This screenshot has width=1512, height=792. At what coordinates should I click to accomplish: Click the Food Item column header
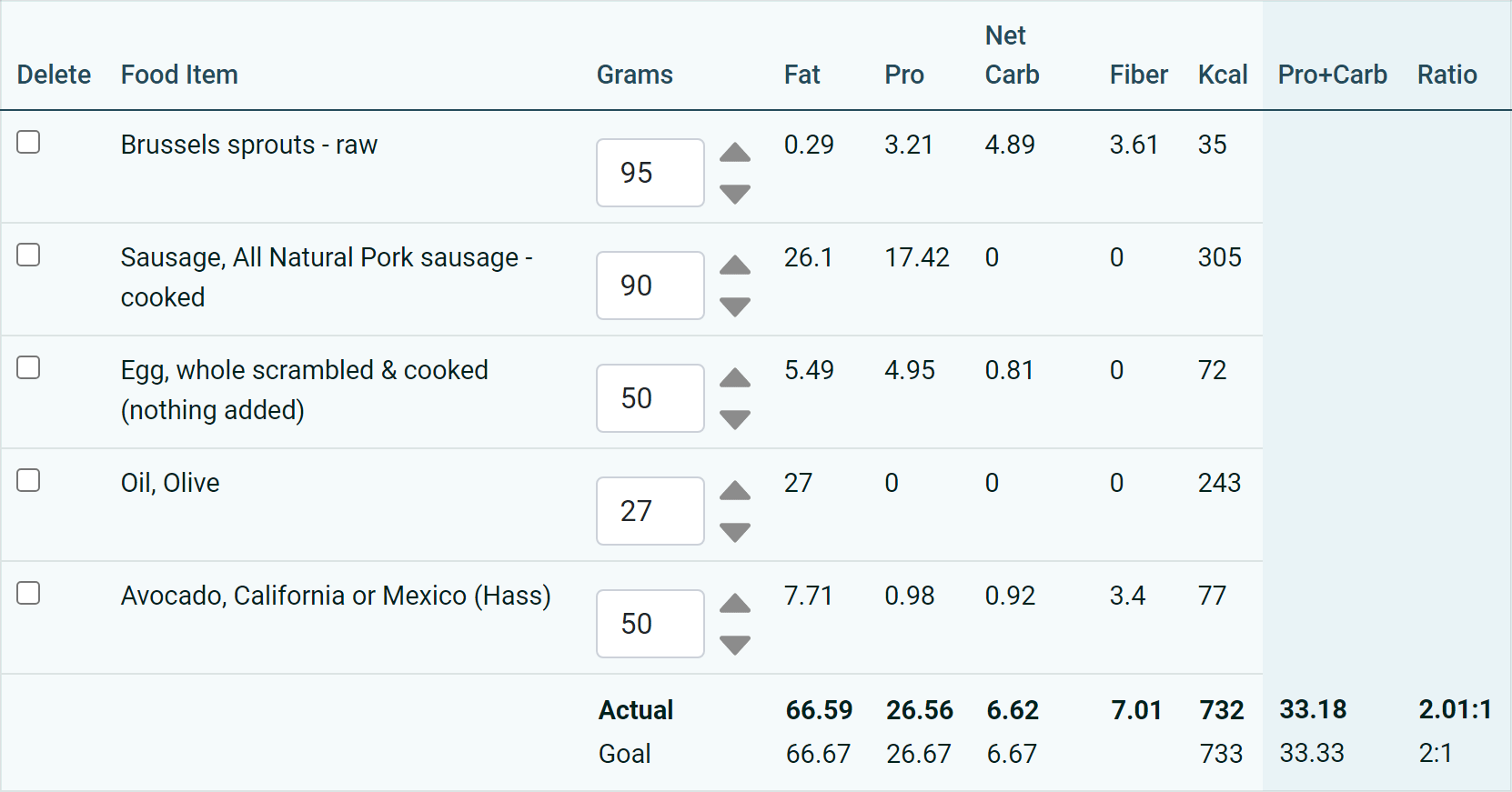pyautogui.click(x=179, y=75)
